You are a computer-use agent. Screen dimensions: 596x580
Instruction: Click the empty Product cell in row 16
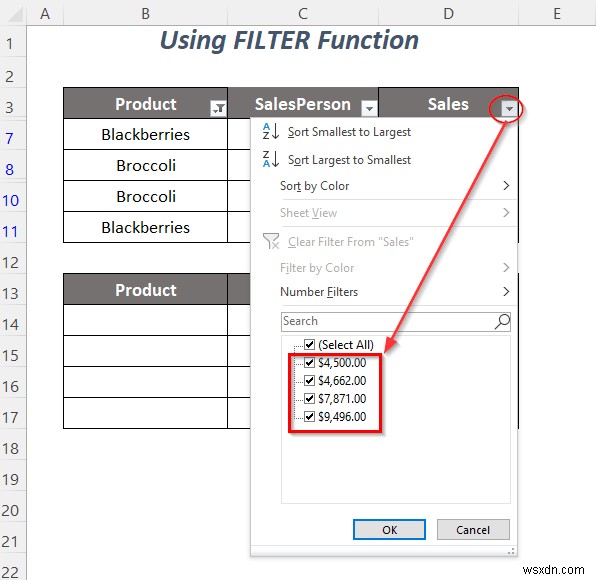[x=146, y=382]
